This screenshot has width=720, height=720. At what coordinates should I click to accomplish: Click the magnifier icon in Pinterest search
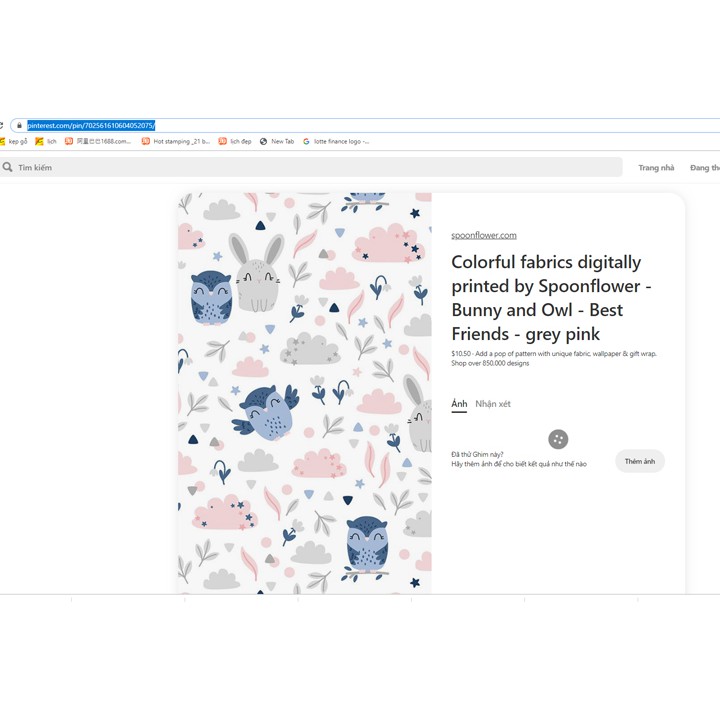click(x=7, y=167)
